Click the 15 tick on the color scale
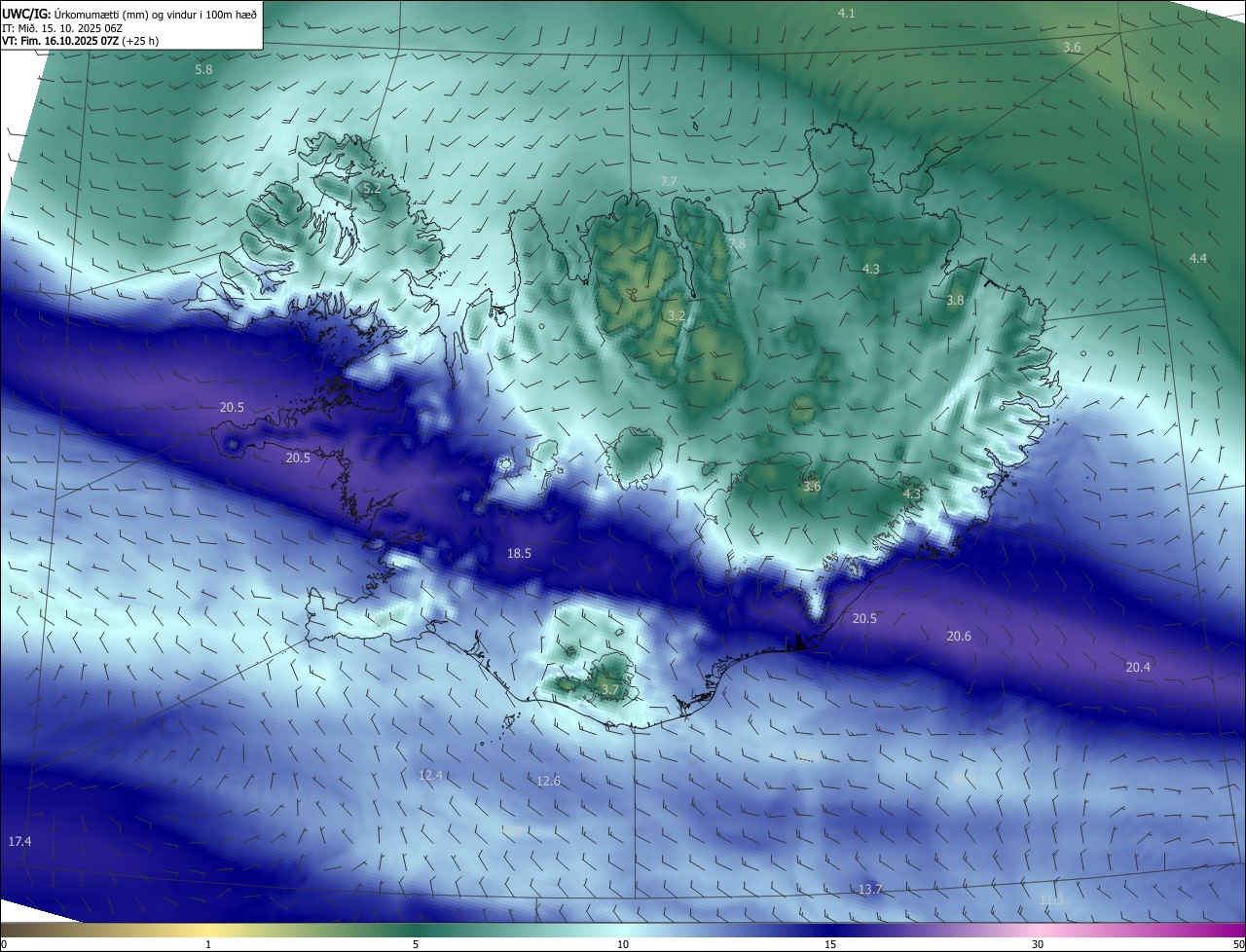This screenshot has width=1246, height=952. (x=830, y=944)
